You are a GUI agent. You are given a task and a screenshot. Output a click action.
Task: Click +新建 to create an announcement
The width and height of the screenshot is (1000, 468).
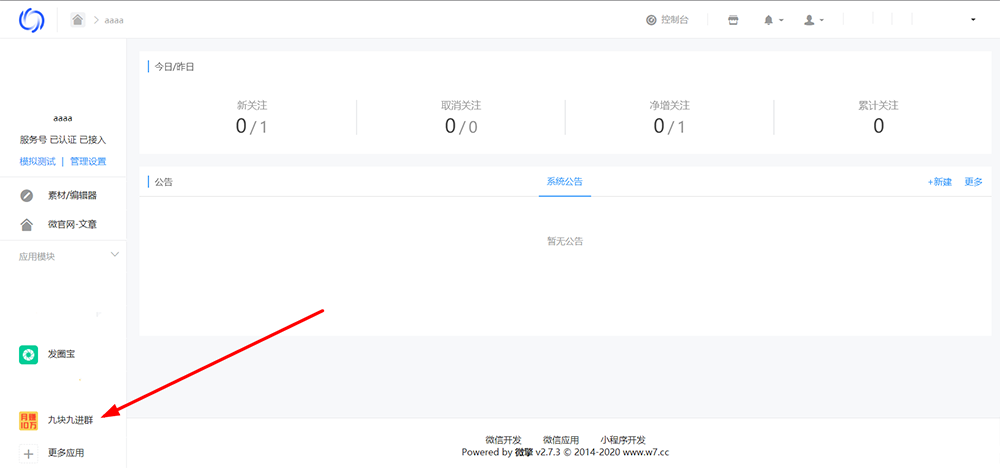tap(939, 182)
